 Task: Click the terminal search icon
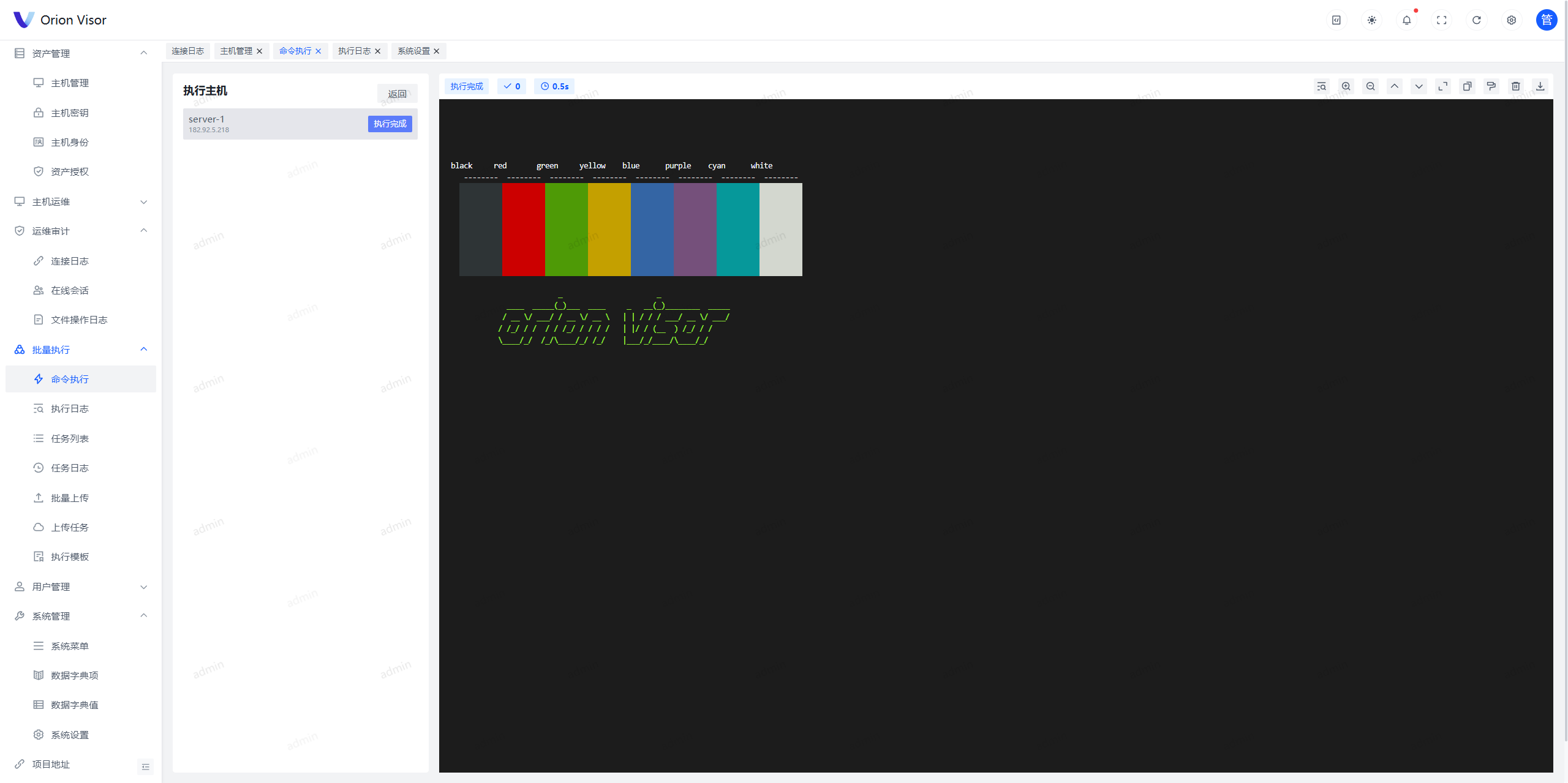pyautogui.click(x=1321, y=86)
